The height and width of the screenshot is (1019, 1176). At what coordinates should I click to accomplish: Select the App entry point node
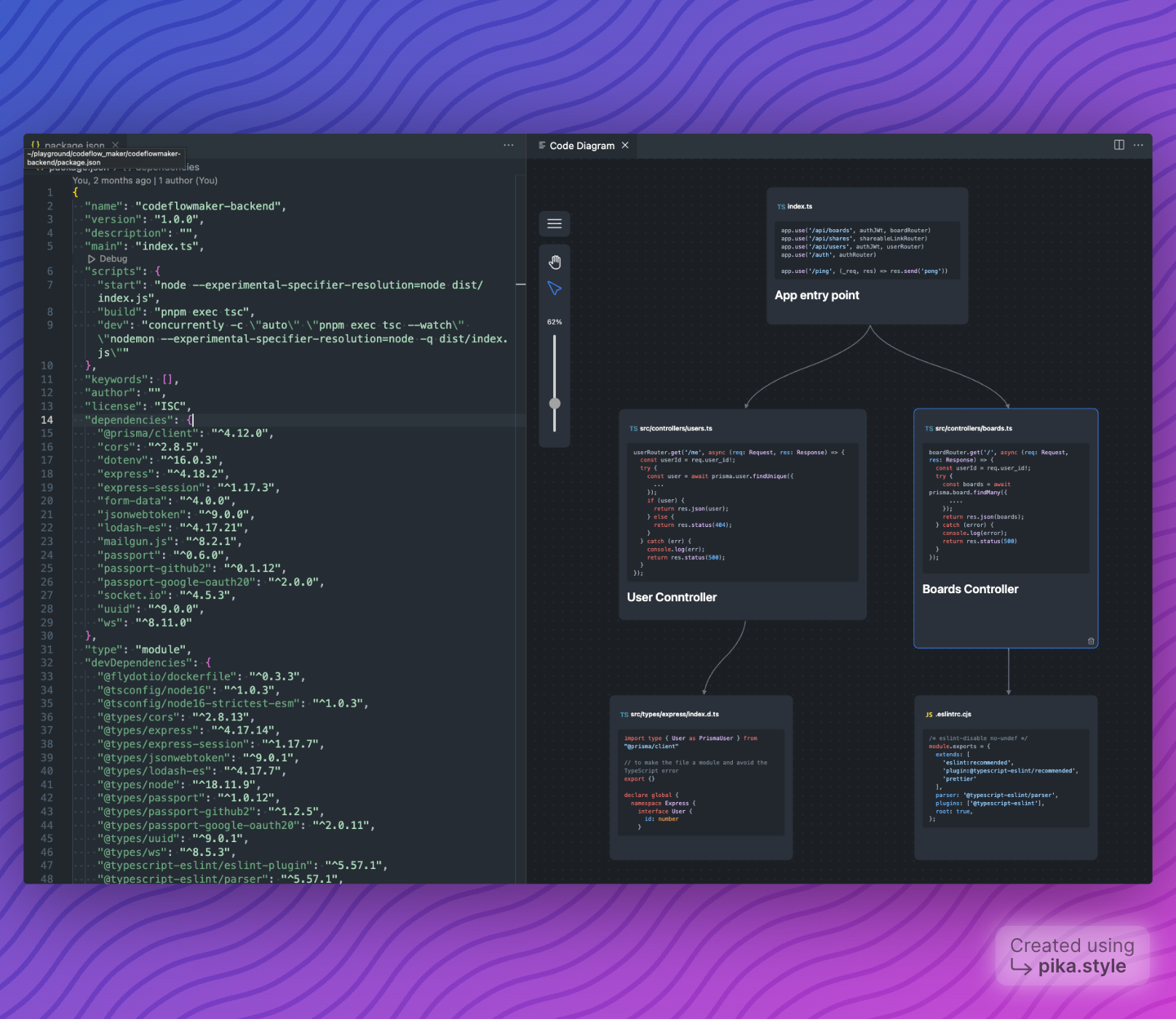click(x=817, y=296)
